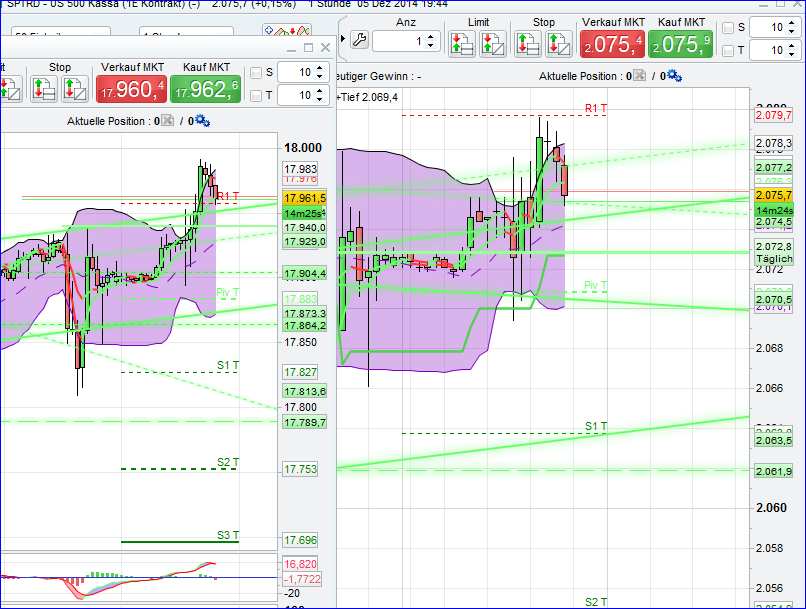Click the Anz quantity field showing 1
The image size is (806, 609).
(406, 41)
